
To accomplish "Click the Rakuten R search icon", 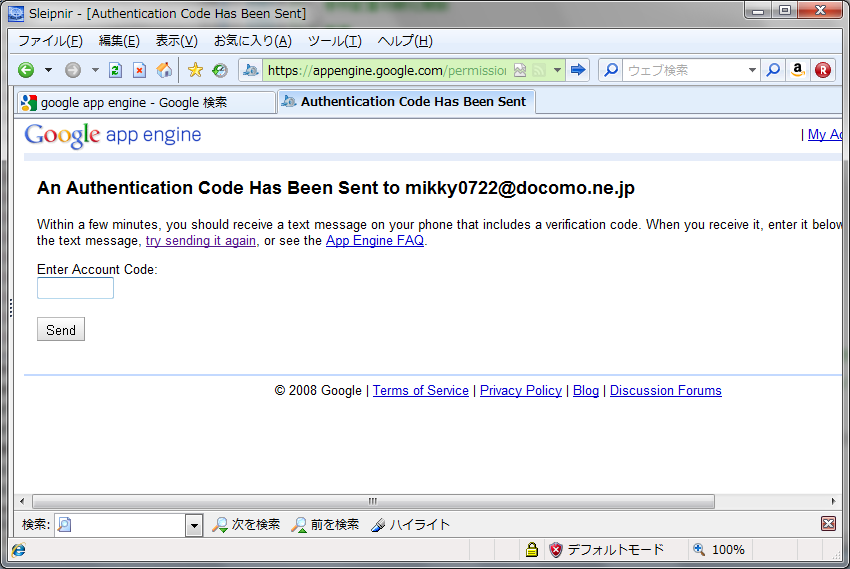I will click(x=822, y=70).
